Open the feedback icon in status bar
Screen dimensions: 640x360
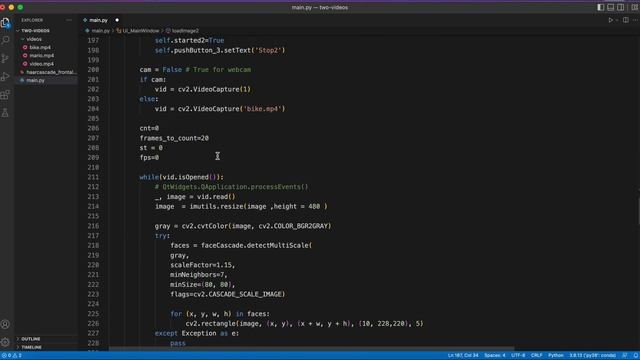coord(624,356)
